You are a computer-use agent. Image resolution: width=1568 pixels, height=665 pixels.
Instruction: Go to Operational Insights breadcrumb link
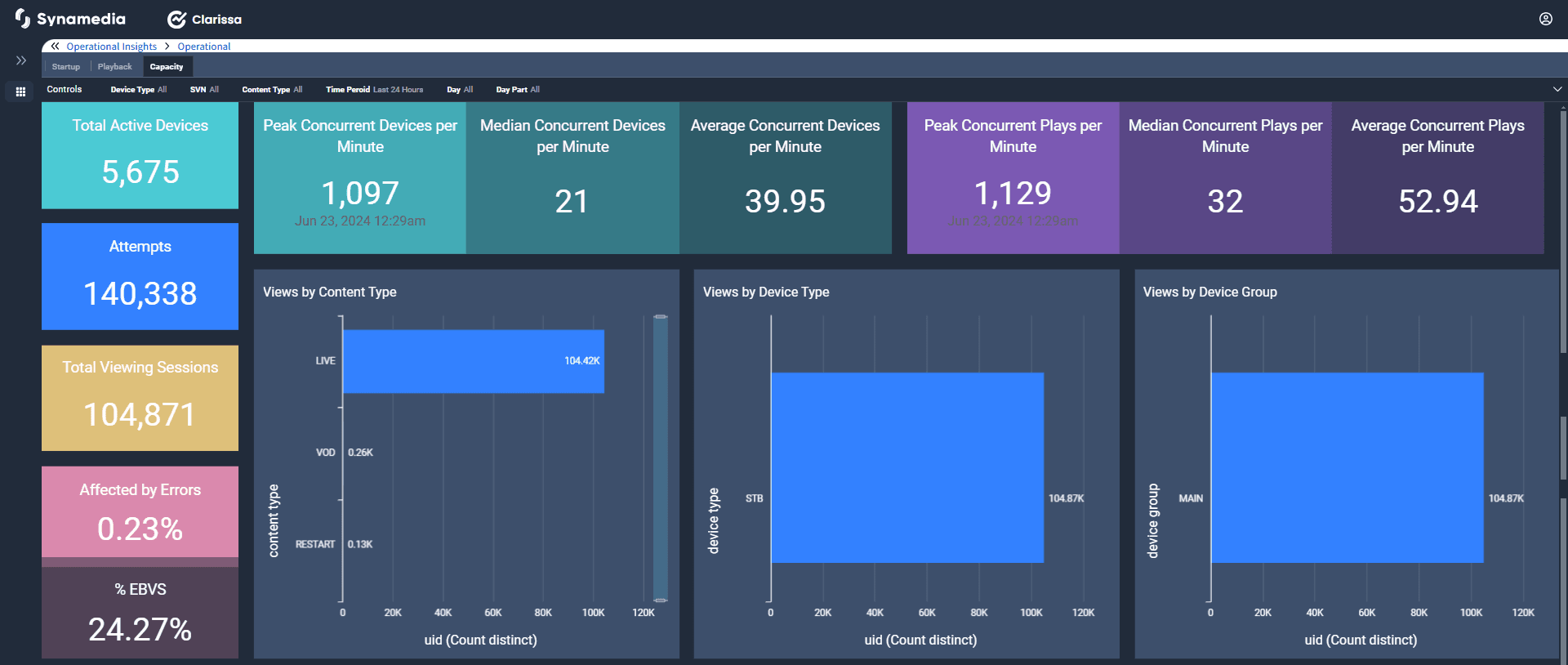[111, 47]
